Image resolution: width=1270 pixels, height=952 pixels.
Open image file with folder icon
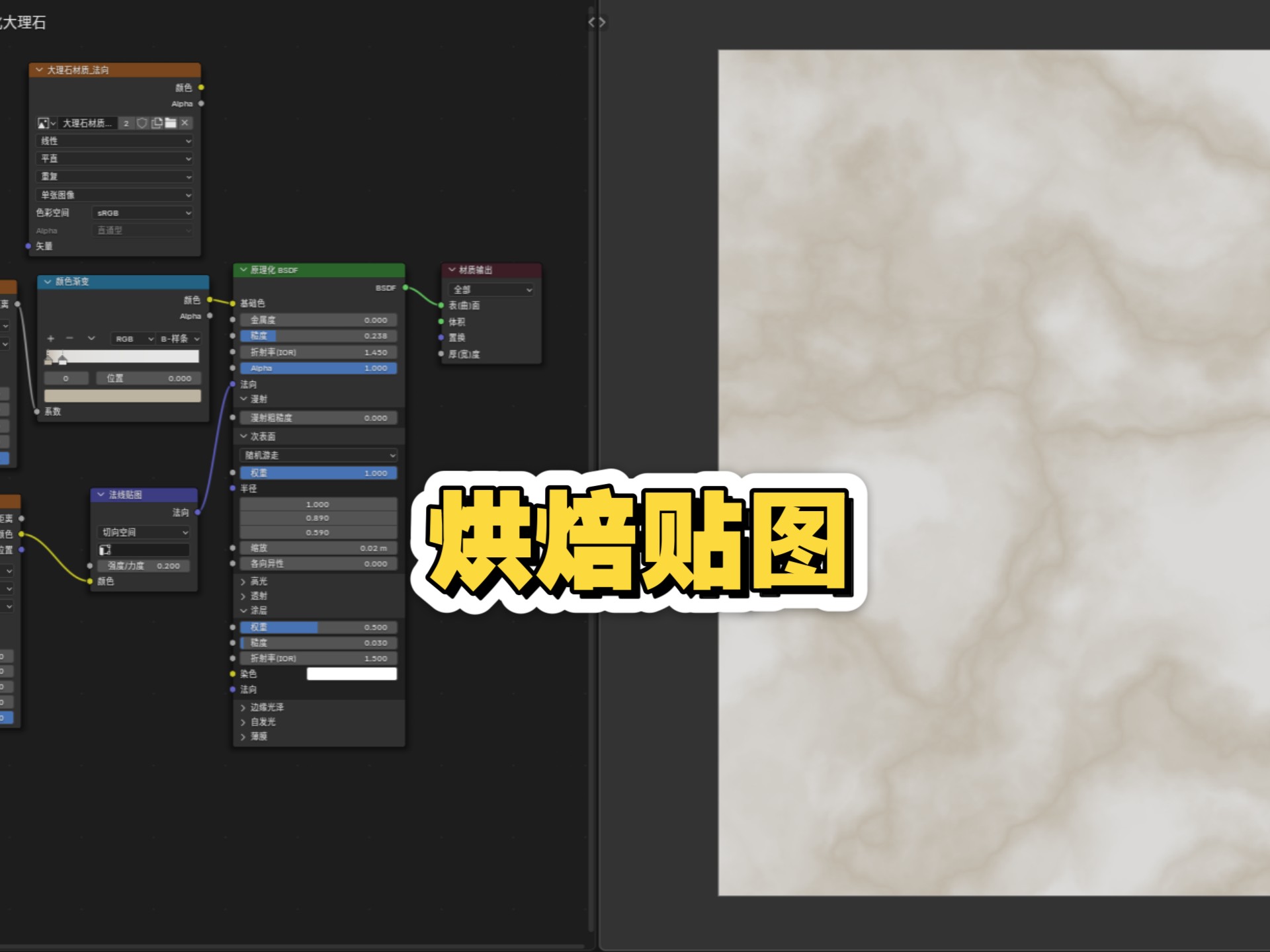click(x=171, y=123)
